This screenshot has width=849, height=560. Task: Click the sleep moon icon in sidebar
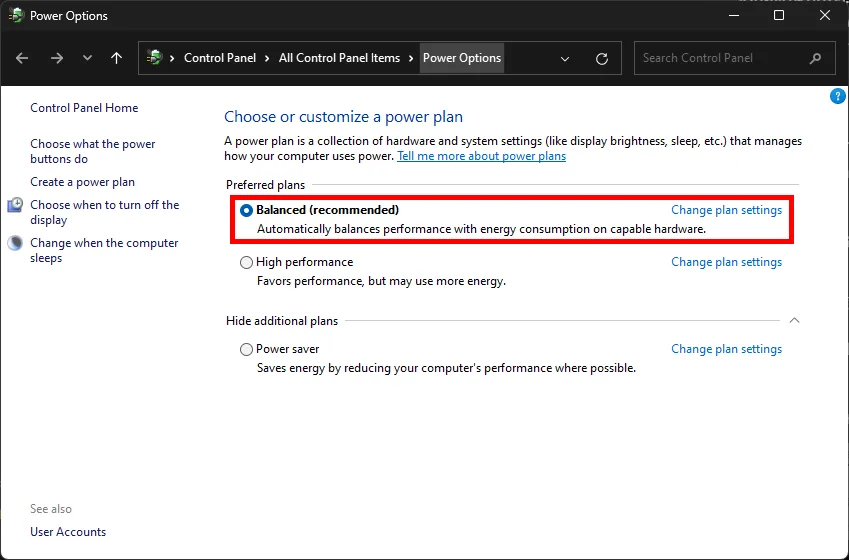coord(15,243)
